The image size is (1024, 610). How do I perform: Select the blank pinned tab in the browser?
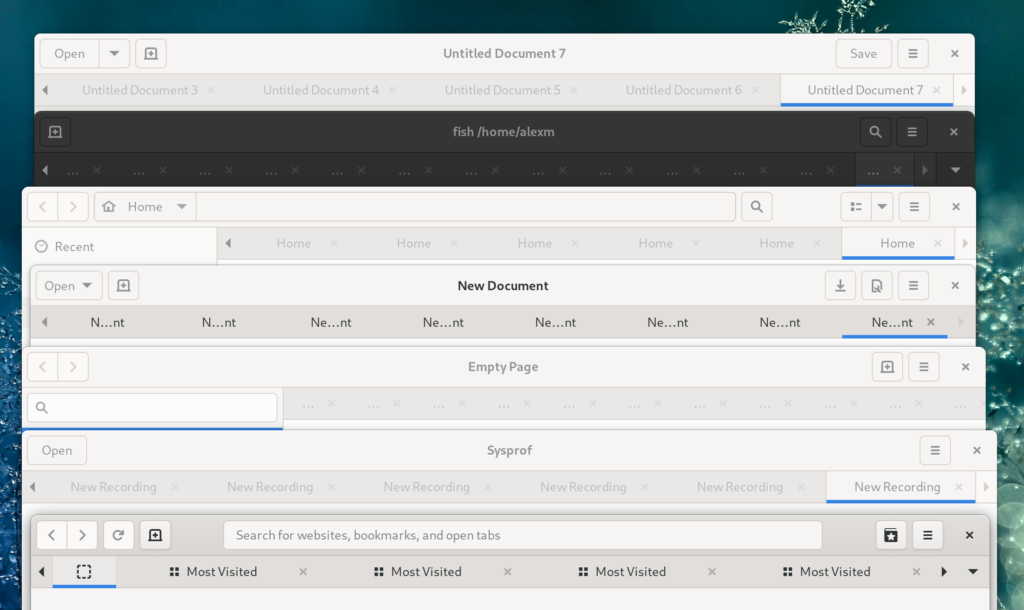click(x=84, y=571)
